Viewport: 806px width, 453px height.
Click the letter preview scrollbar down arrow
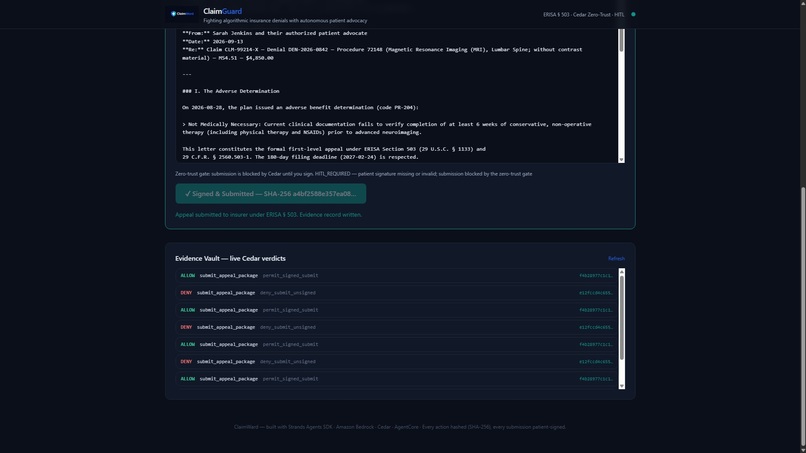click(621, 160)
